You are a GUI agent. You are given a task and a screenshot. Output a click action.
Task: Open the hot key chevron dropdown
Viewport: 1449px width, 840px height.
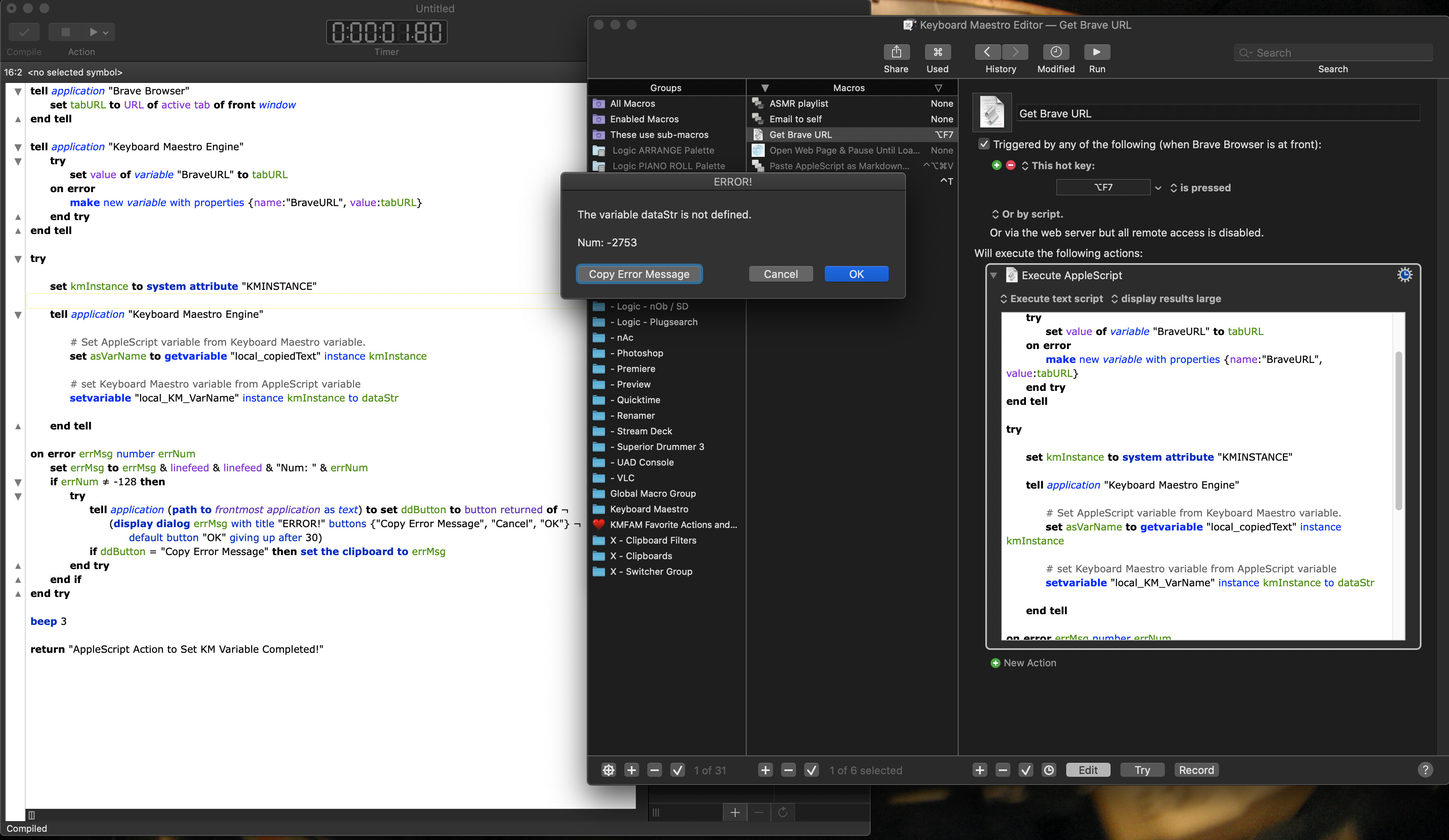coord(1158,188)
